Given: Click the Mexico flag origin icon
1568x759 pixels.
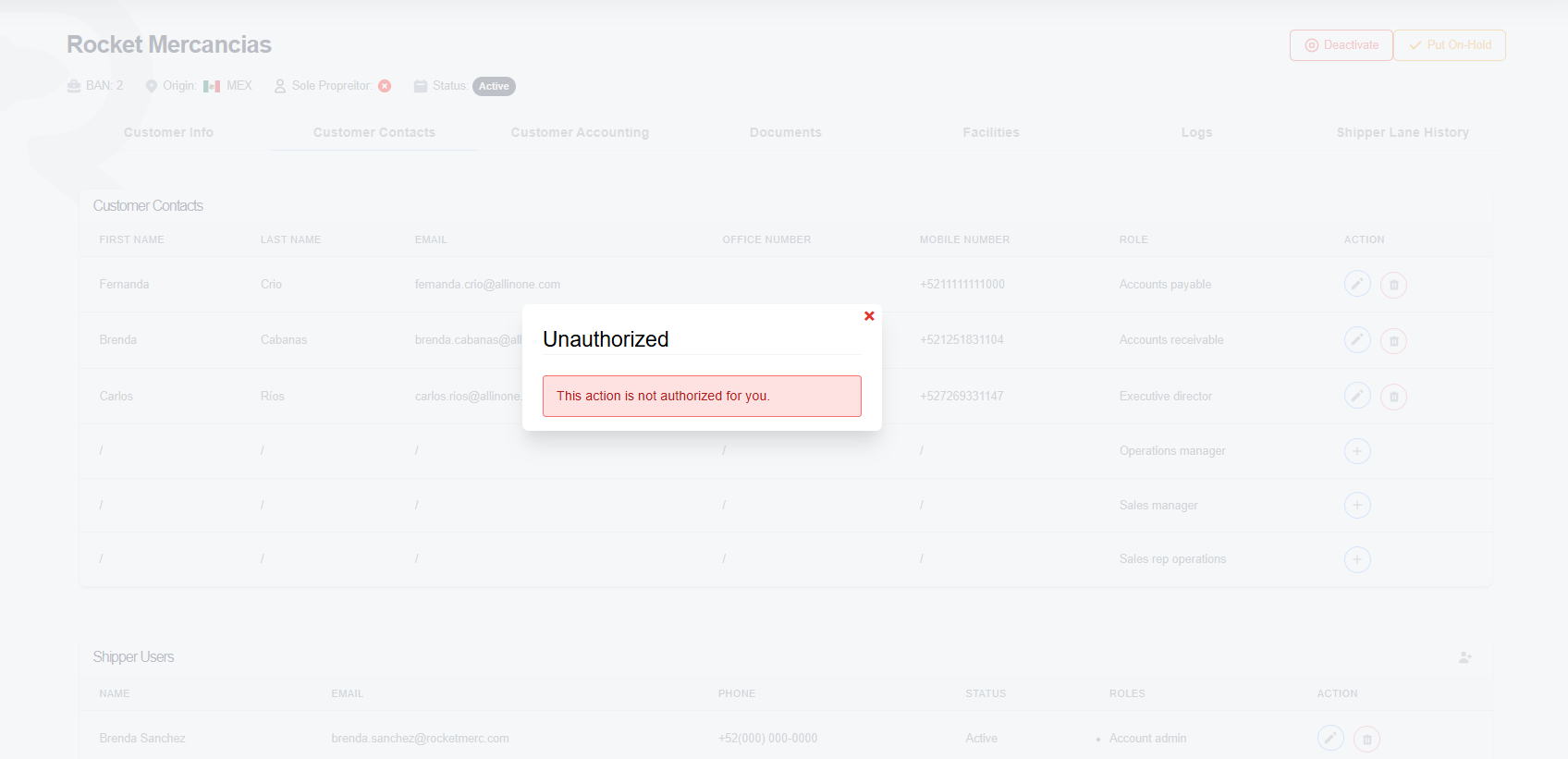Looking at the screenshot, I should click(x=212, y=86).
